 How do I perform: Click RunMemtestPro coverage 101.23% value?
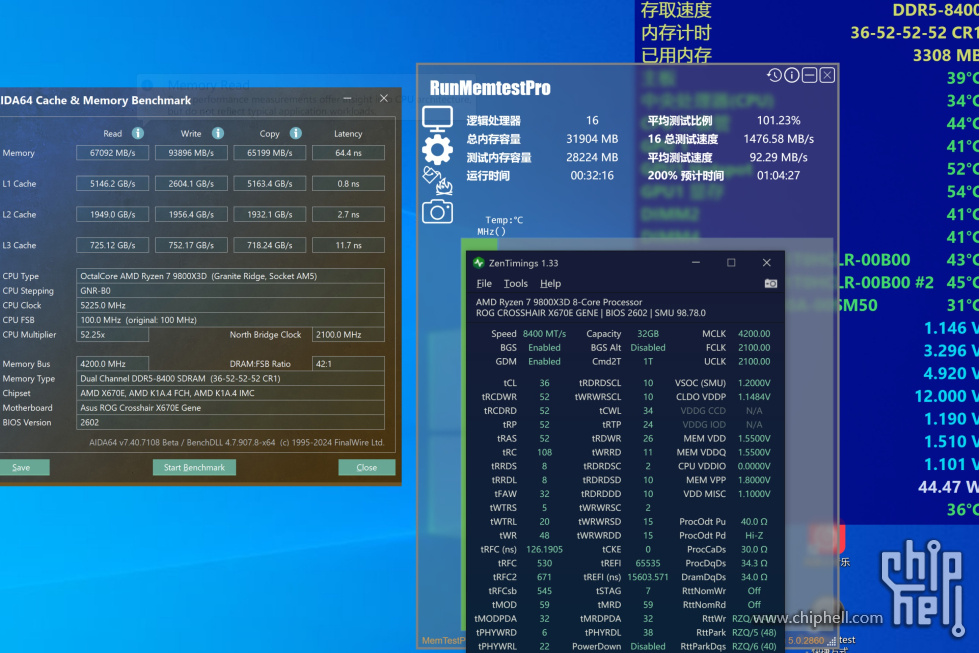pyautogui.click(x=779, y=120)
